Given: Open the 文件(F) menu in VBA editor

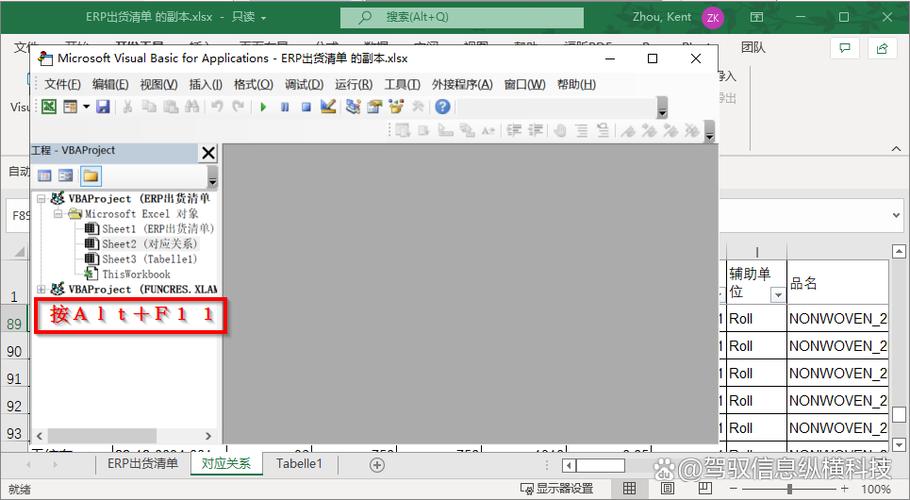Looking at the screenshot, I should tap(62, 85).
